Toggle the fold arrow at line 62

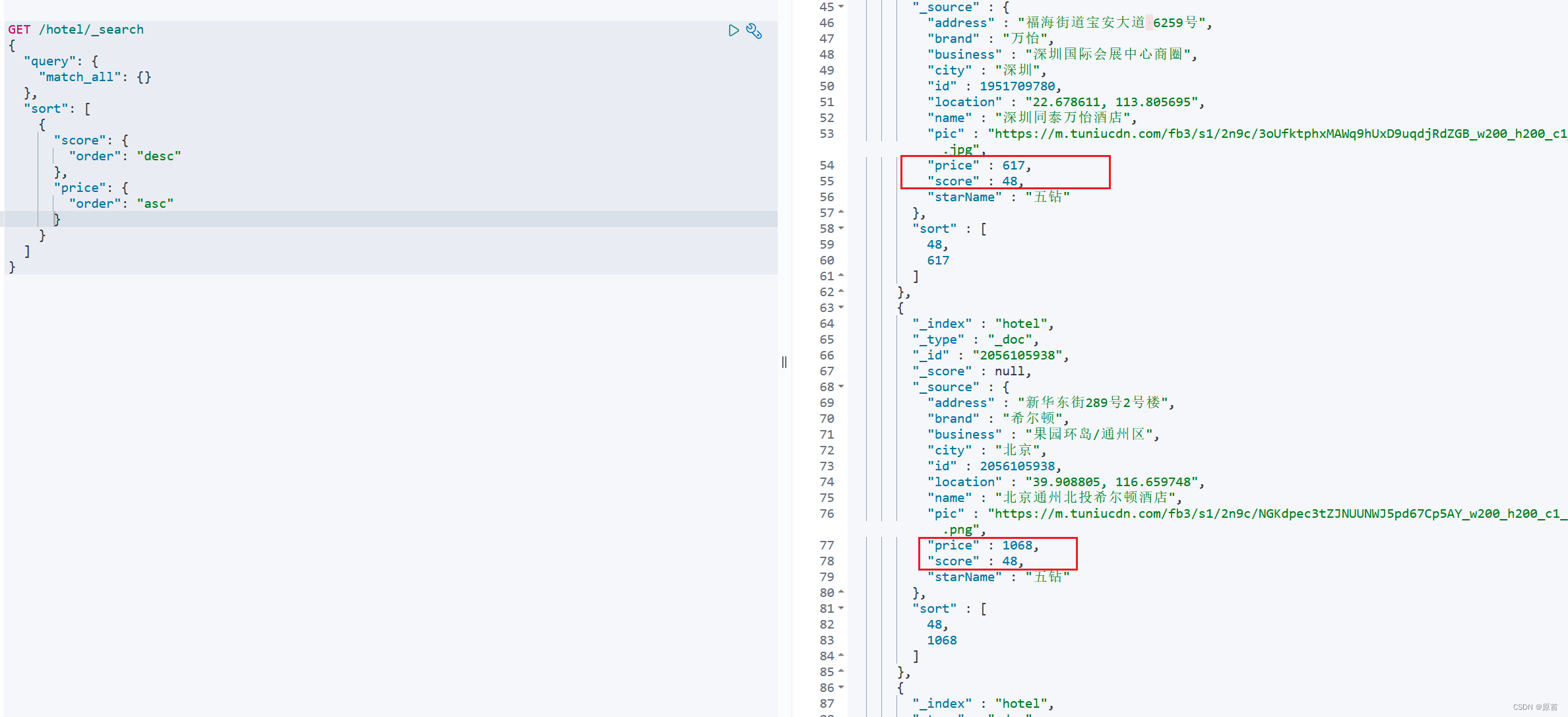841,292
